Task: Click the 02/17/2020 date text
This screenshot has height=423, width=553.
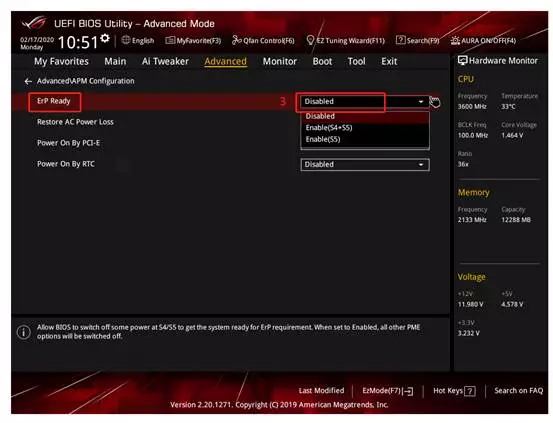Action: pos(37,40)
